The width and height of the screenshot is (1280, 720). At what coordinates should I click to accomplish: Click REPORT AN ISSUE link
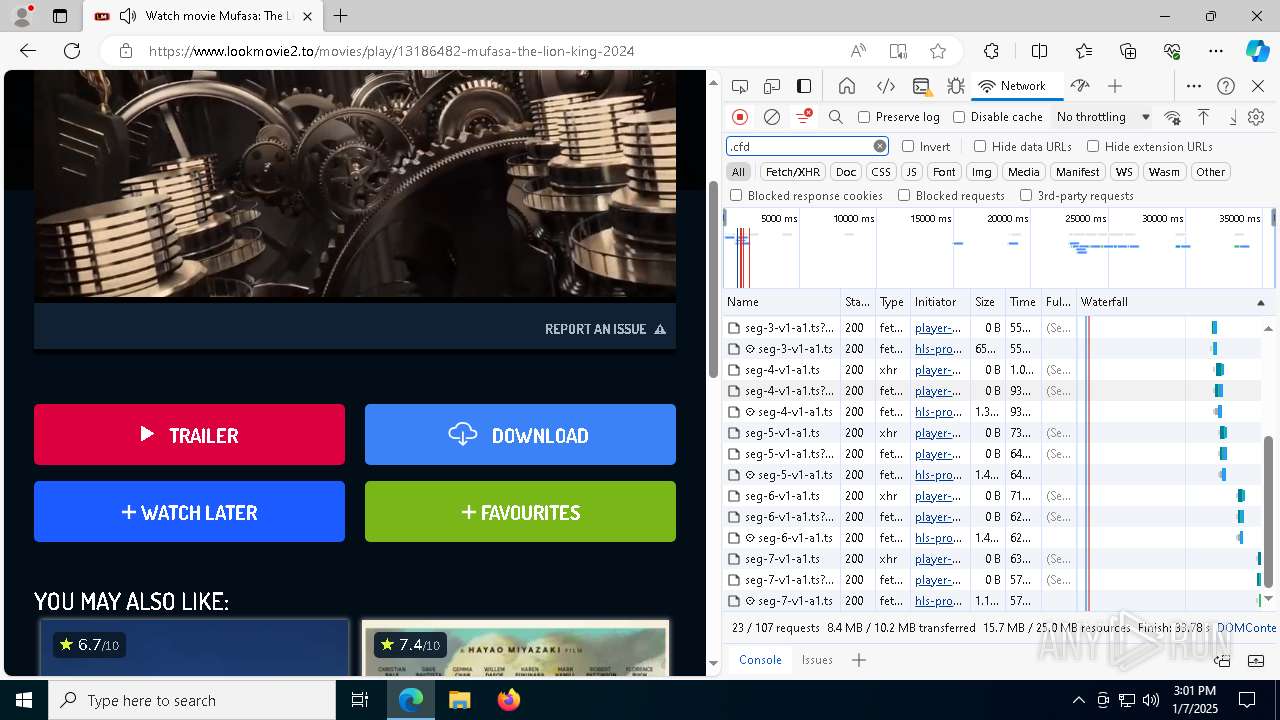pos(605,329)
